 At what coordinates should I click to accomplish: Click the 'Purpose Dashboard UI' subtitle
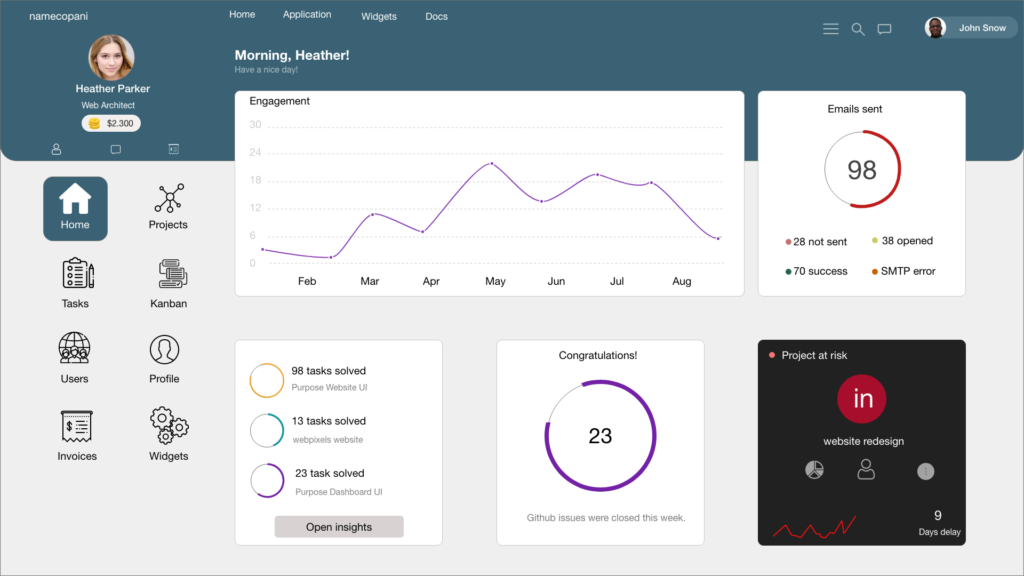tap(338, 492)
